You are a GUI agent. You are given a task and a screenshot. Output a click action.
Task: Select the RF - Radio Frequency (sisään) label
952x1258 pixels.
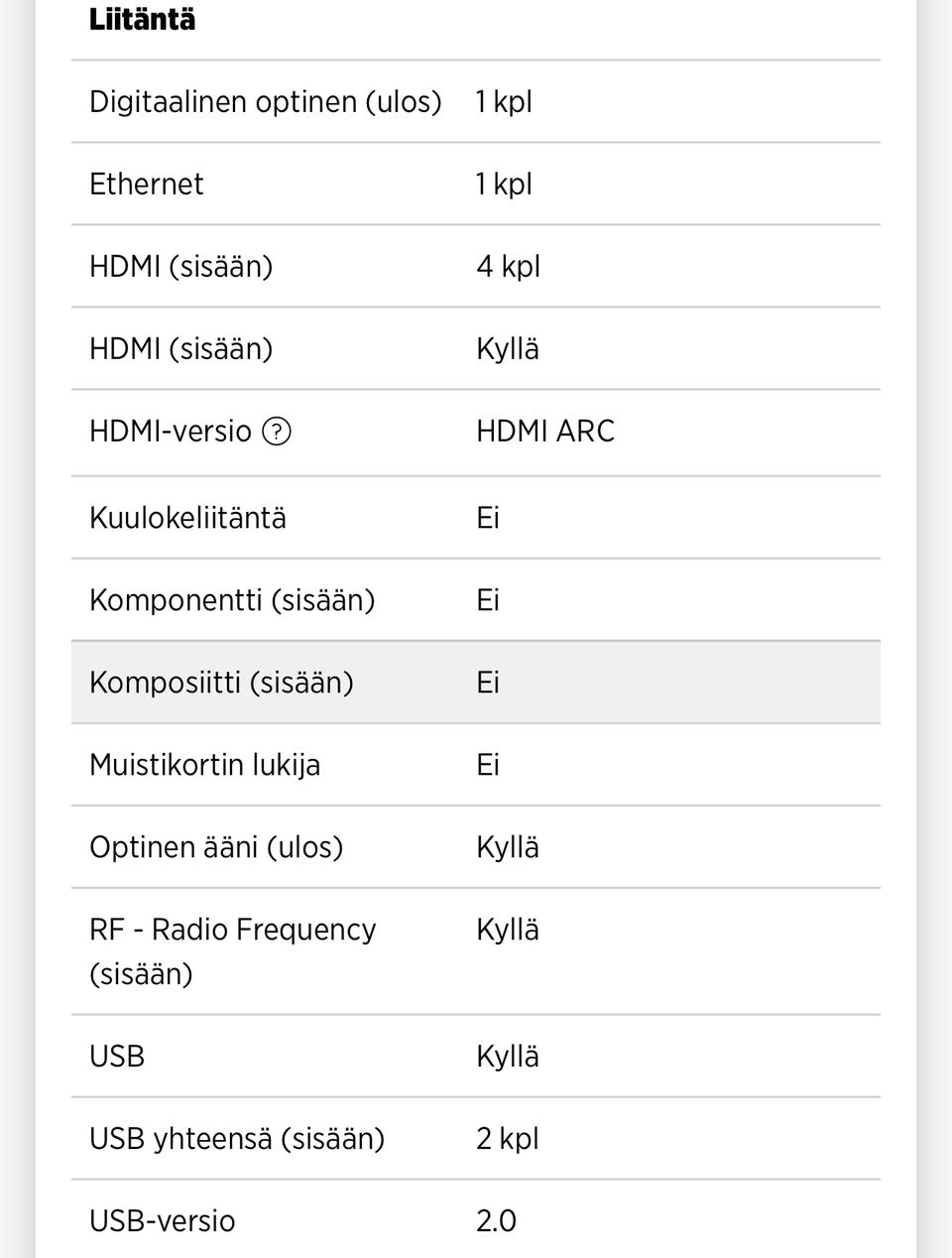tap(232, 950)
